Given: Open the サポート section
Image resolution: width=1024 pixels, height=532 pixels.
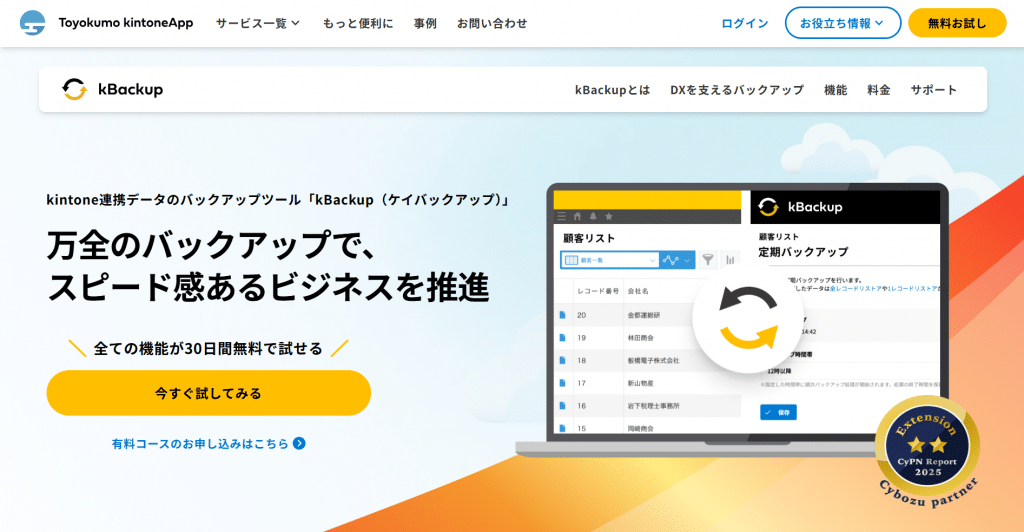Looking at the screenshot, I should coord(933,90).
